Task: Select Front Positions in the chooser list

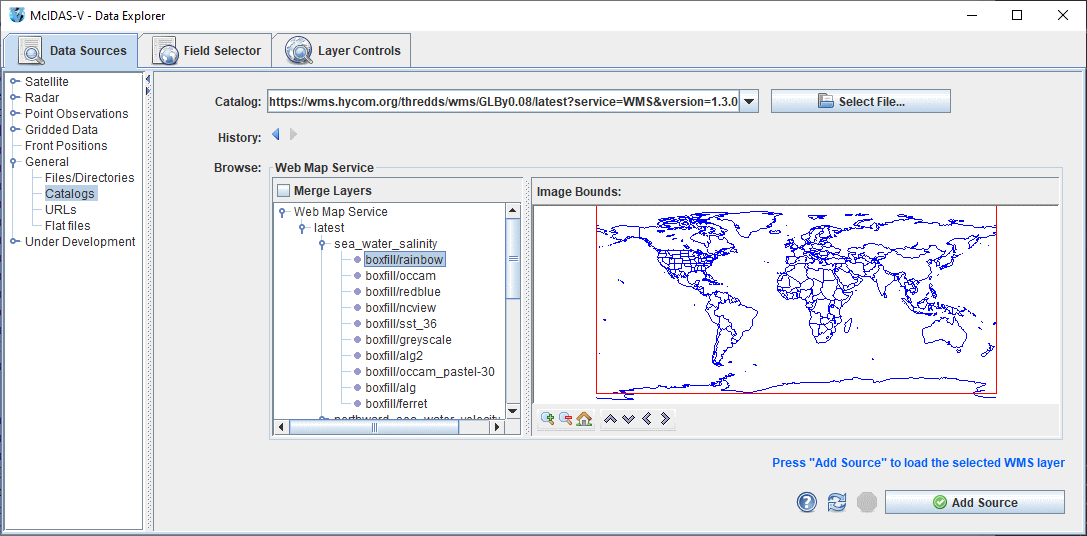Action: (66, 146)
